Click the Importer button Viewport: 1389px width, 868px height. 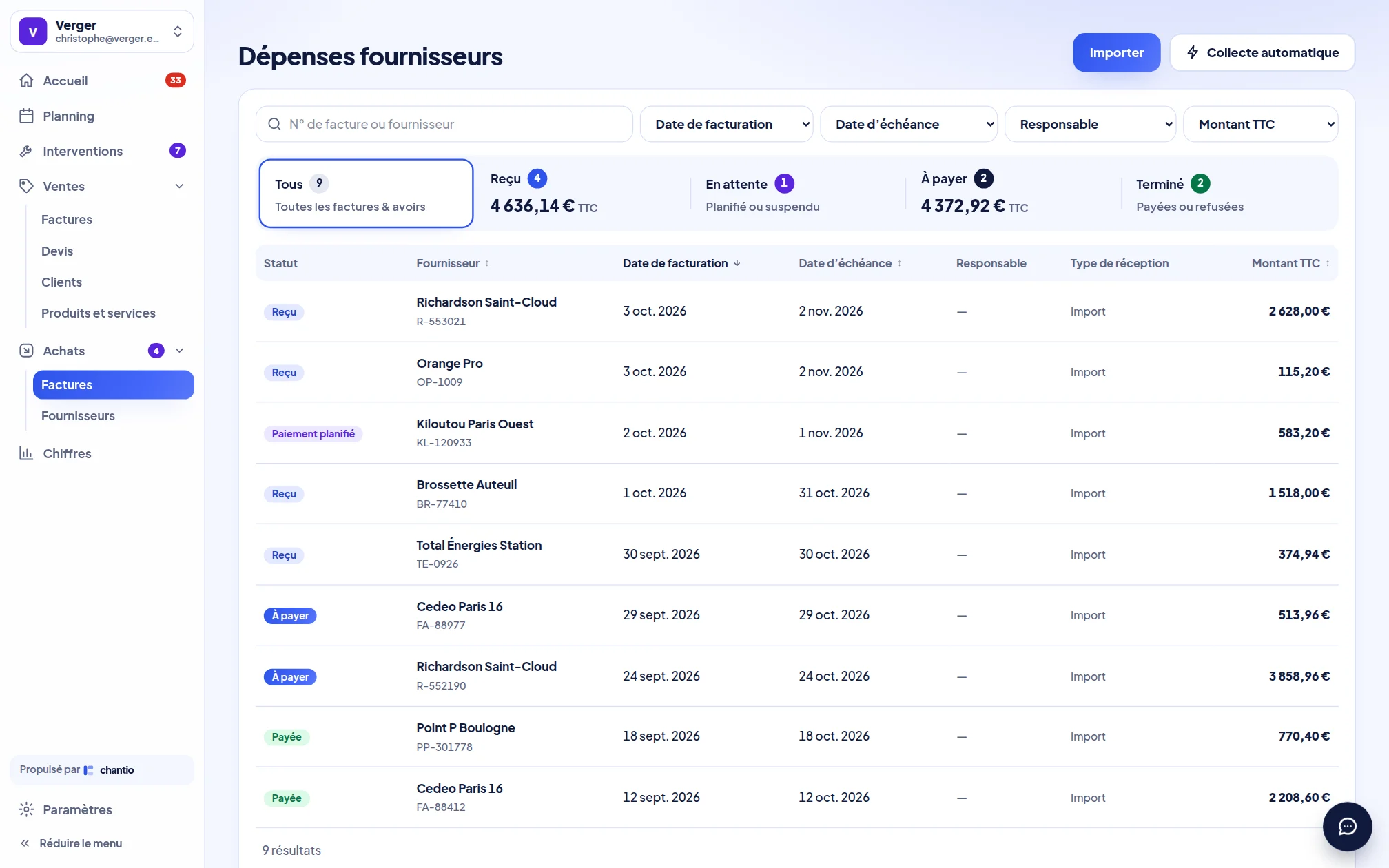[1116, 52]
